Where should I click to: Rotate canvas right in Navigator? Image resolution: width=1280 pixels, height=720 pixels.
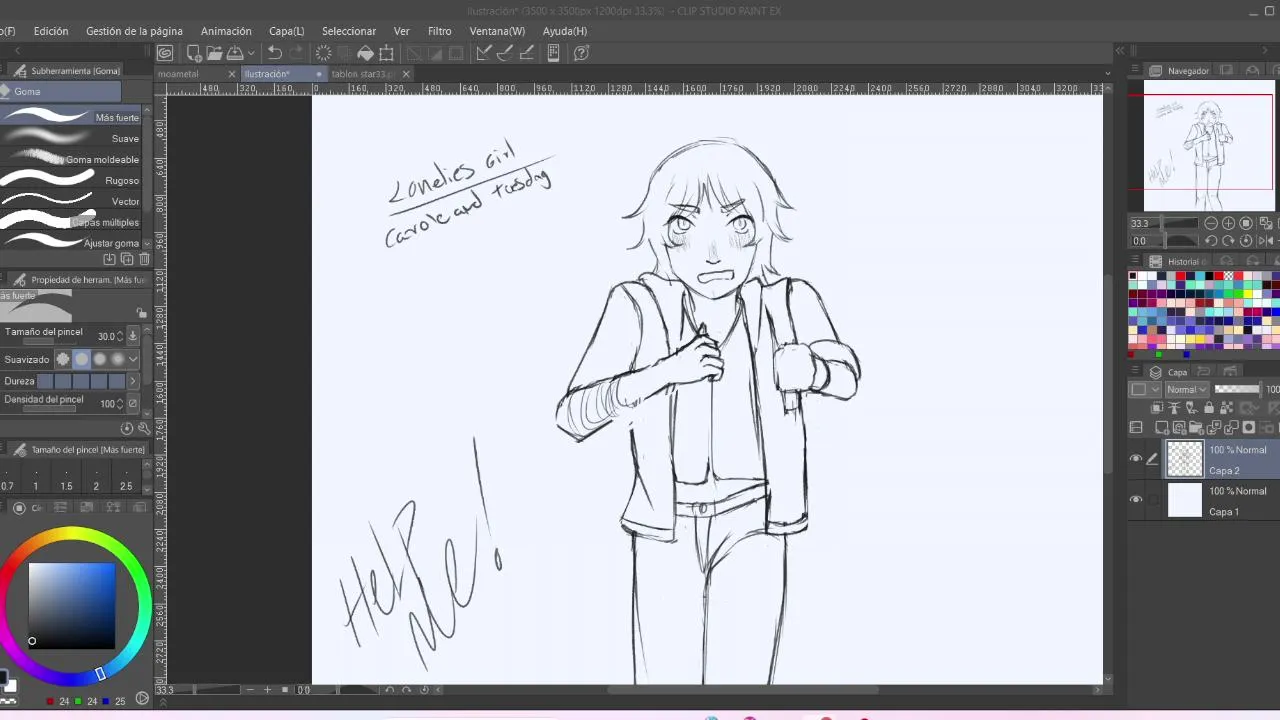[x=1228, y=241]
